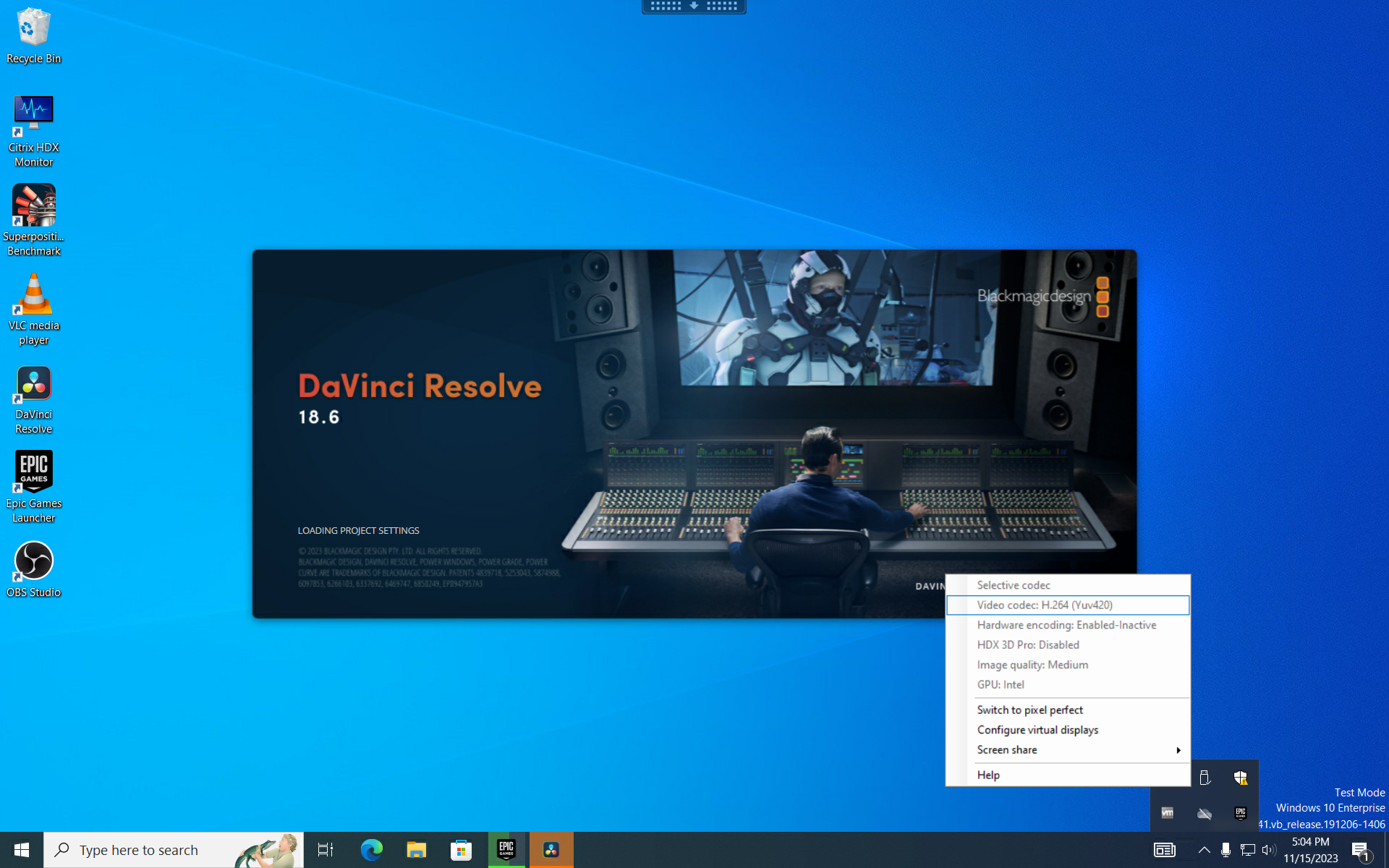Click the microphone icon in system tray
1389x868 pixels.
coord(1226,850)
